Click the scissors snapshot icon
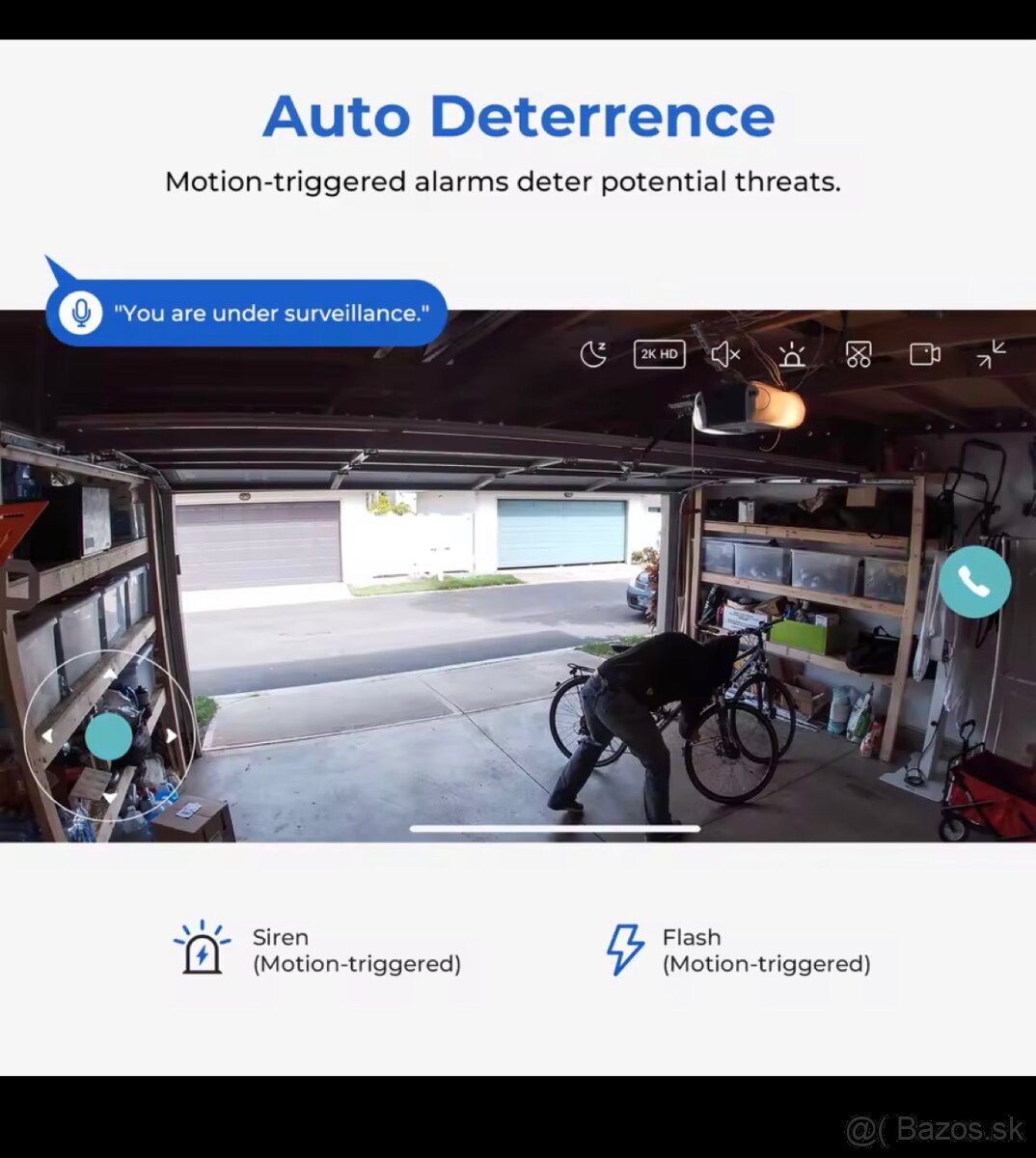This screenshot has height=1158, width=1036. 858,355
